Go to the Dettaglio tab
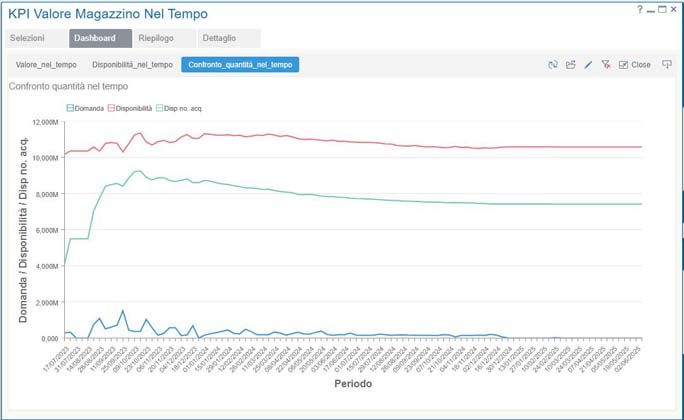 coord(219,38)
